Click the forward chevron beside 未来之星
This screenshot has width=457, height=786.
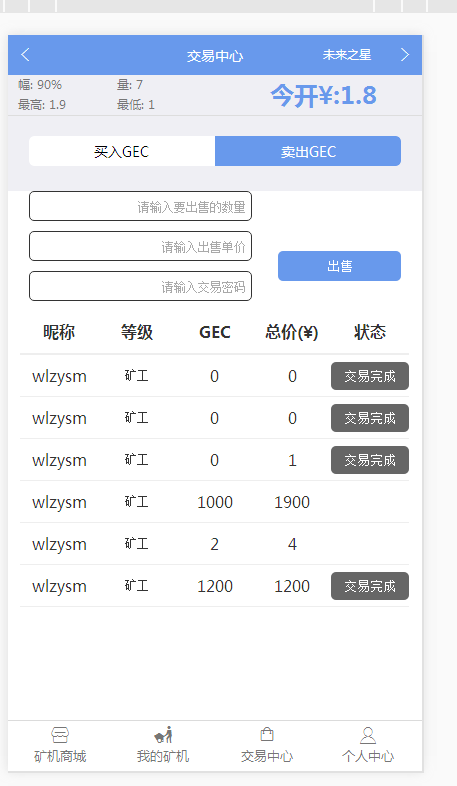pyautogui.click(x=405, y=55)
